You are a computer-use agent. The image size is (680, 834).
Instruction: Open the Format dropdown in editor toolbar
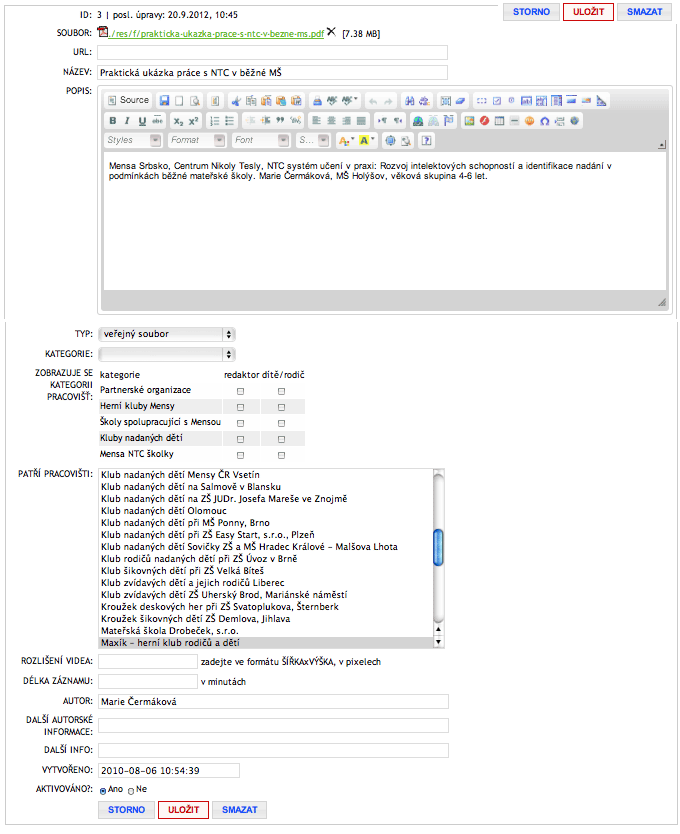pos(196,141)
